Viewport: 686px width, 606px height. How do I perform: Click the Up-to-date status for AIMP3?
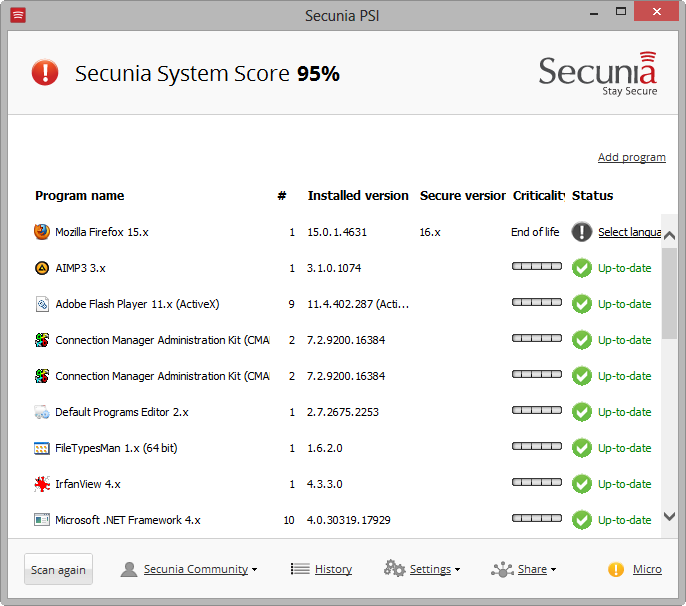tap(624, 268)
